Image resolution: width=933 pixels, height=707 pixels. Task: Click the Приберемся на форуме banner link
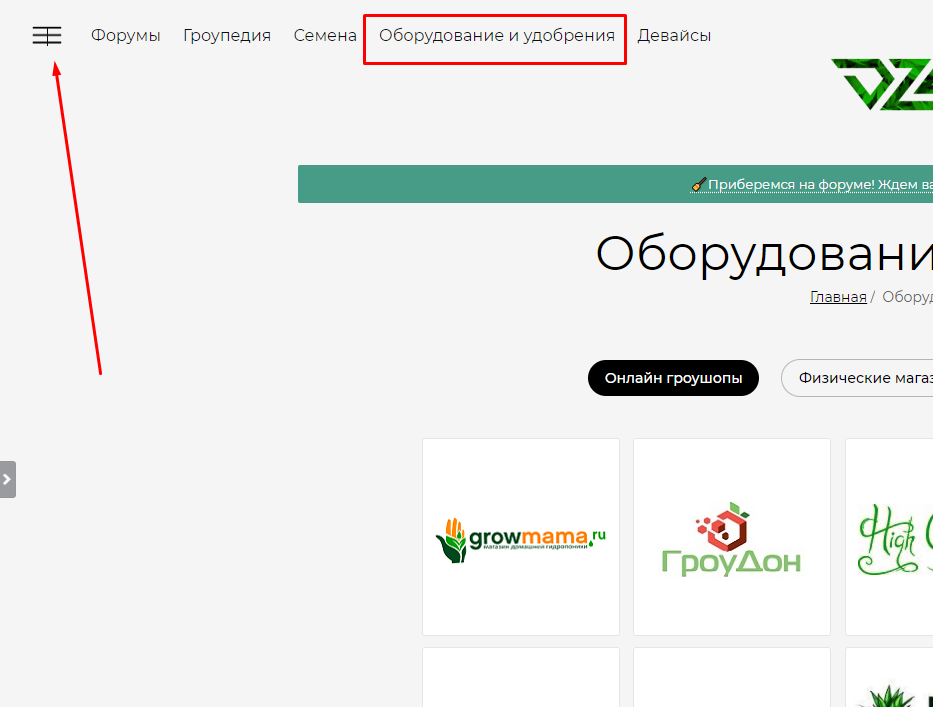click(x=820, y=184)
